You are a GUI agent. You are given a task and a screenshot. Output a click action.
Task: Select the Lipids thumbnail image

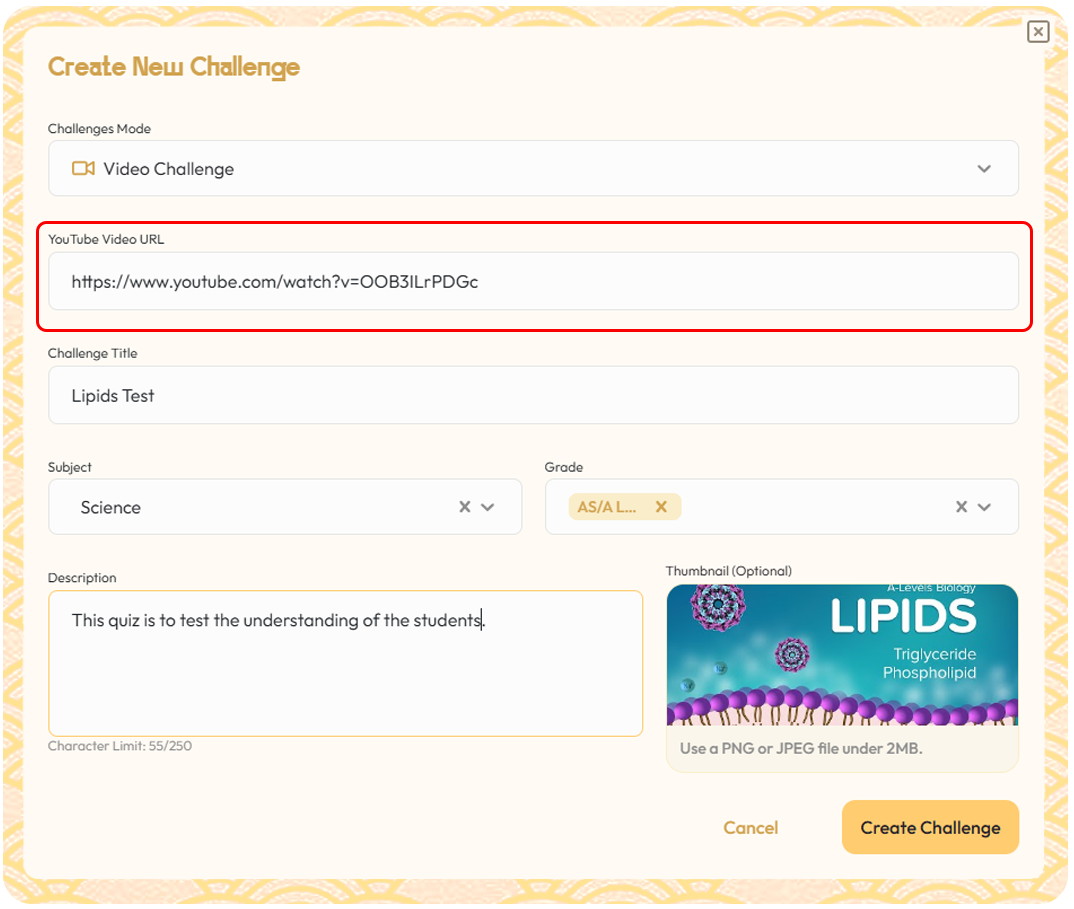tap(842, 655)
